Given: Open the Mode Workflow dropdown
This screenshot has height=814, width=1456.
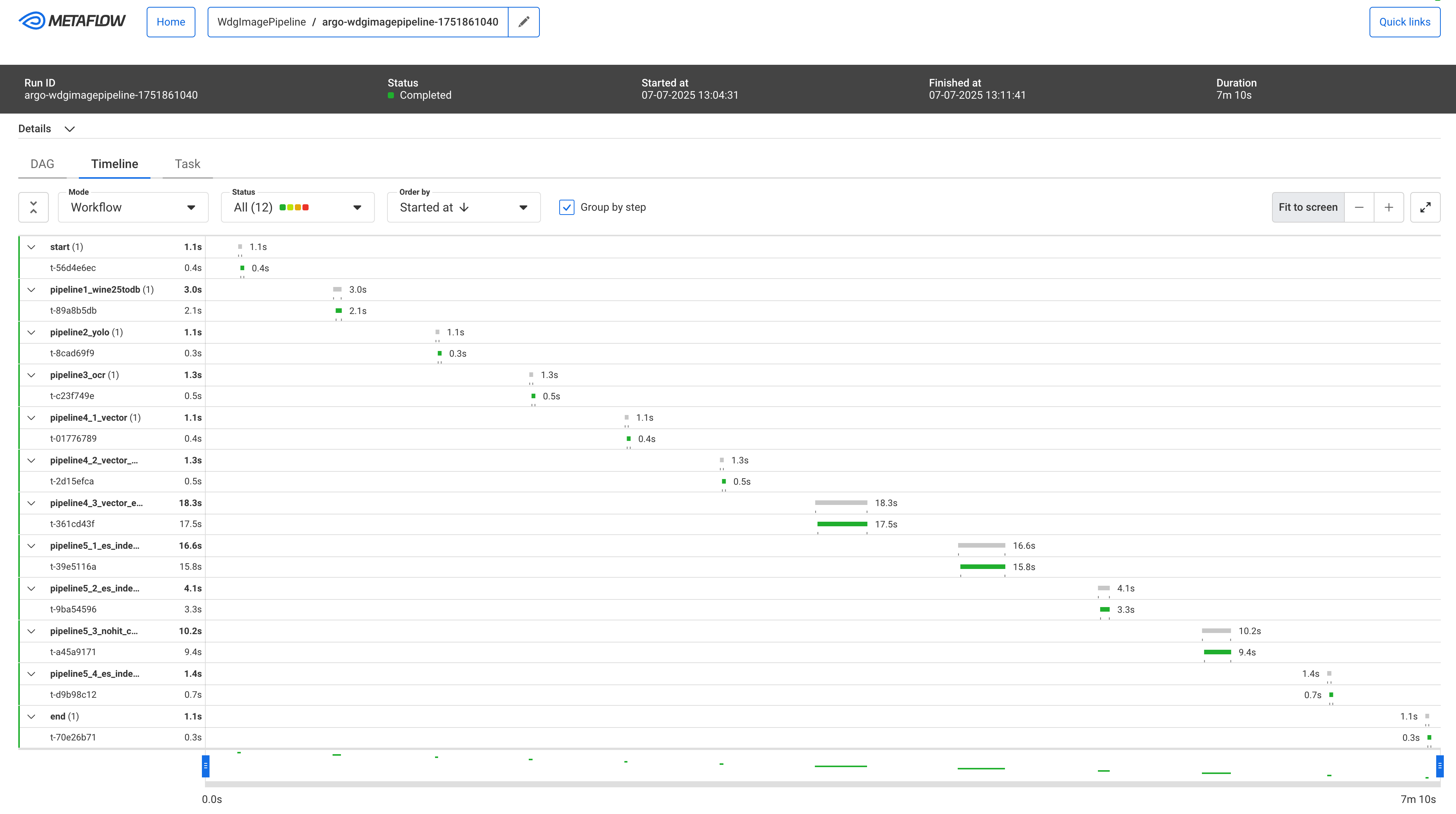Looking at the screenshot, I should pyautogui.click(x=133, y=207).
